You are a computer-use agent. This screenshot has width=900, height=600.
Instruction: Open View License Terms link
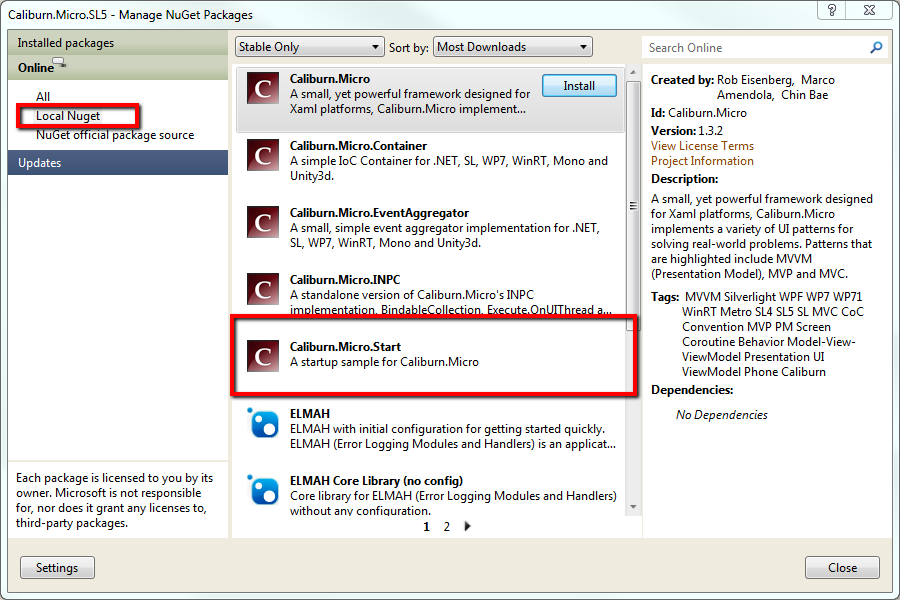[702, 146]
